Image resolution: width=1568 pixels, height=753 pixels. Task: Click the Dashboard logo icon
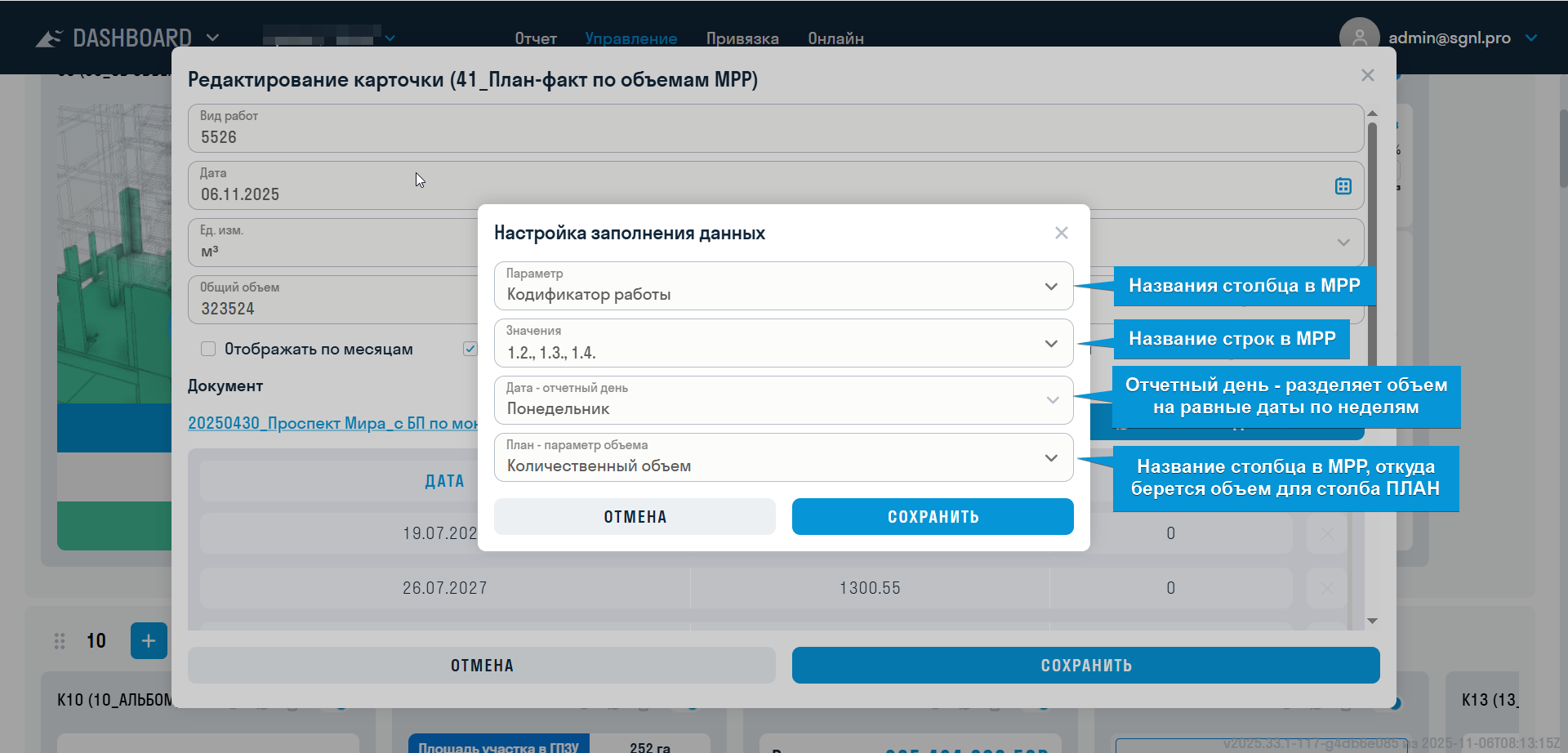[x=49, y=38]
